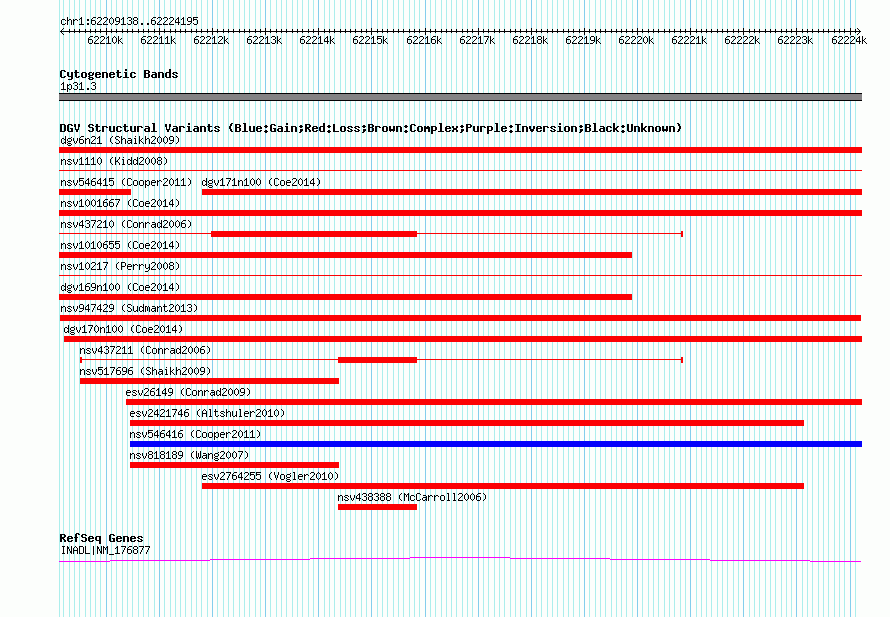The image size is (890, 617).
Task: Click the right arrow of the coordinate ruler
Action: (x=859, y=31)
